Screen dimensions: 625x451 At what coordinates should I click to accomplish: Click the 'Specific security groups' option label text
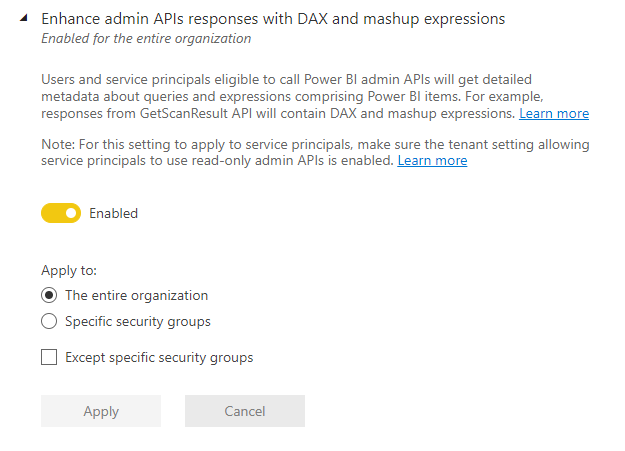coord(138,322)
